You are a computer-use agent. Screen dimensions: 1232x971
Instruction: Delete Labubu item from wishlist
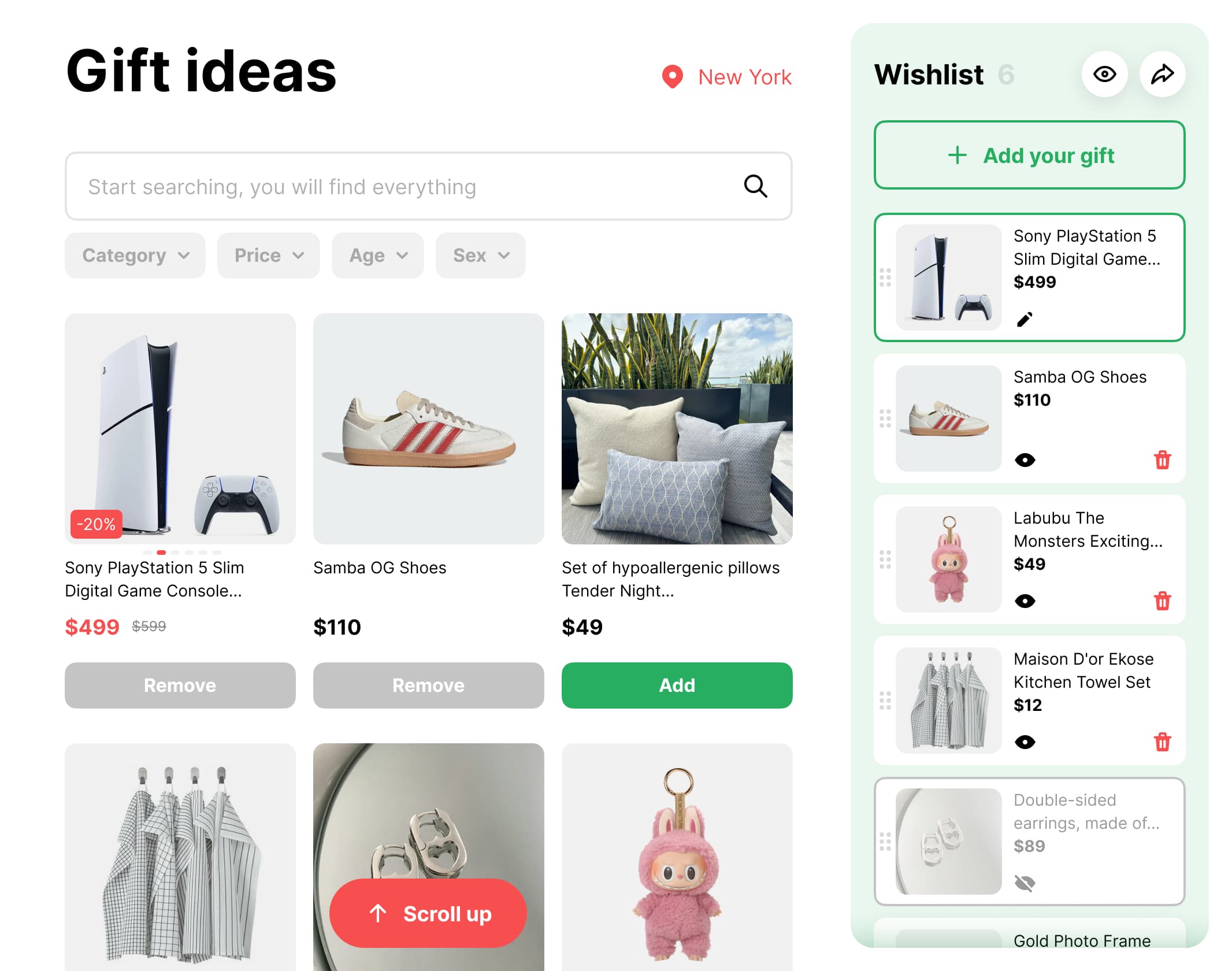point(1162,601)
